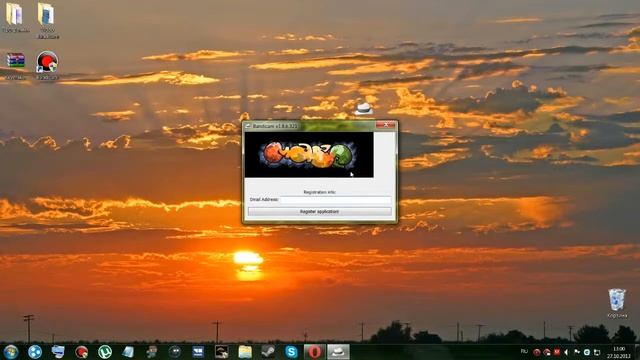Click the Show desktop strip at taskbar end
Viewport: 640px width, 360px height.
(x=637, y=352)
